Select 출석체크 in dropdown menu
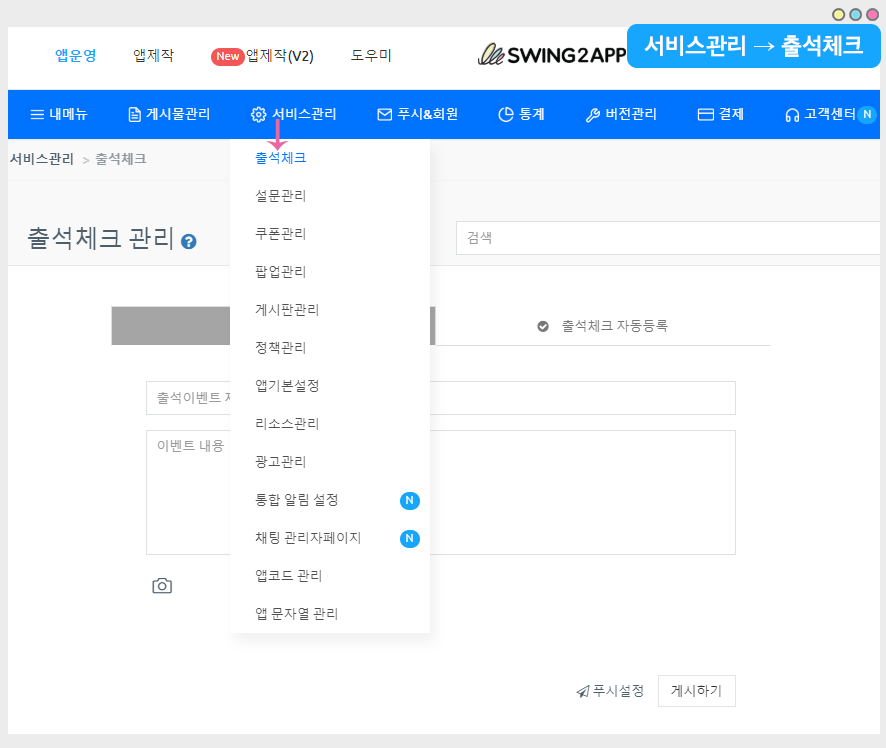Viewport: 886px width, 748px height. (x=281, y=158)
